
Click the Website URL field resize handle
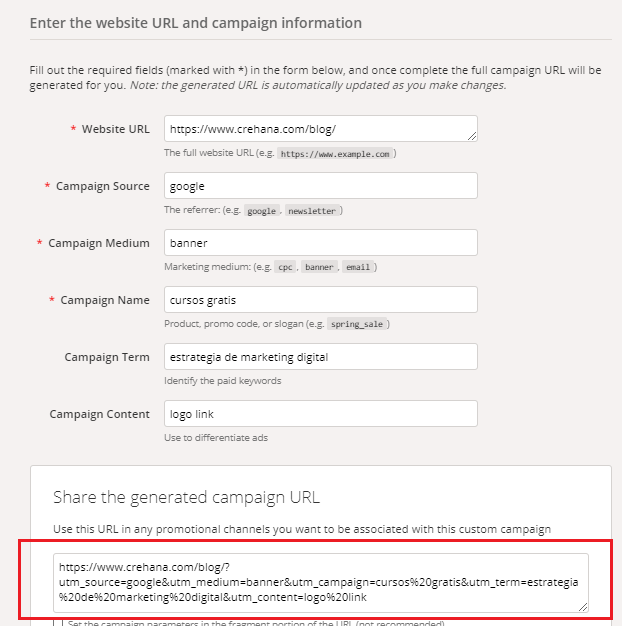click(x=472, y=136)
